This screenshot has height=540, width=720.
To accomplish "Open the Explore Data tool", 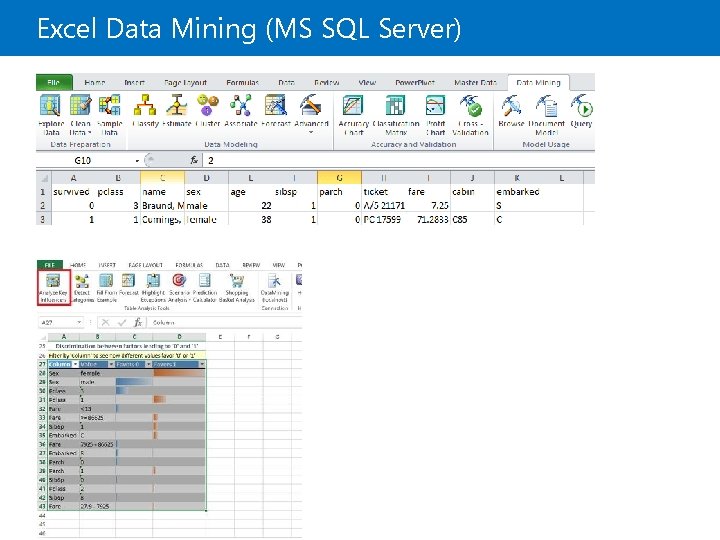I will tap(51, 115).
